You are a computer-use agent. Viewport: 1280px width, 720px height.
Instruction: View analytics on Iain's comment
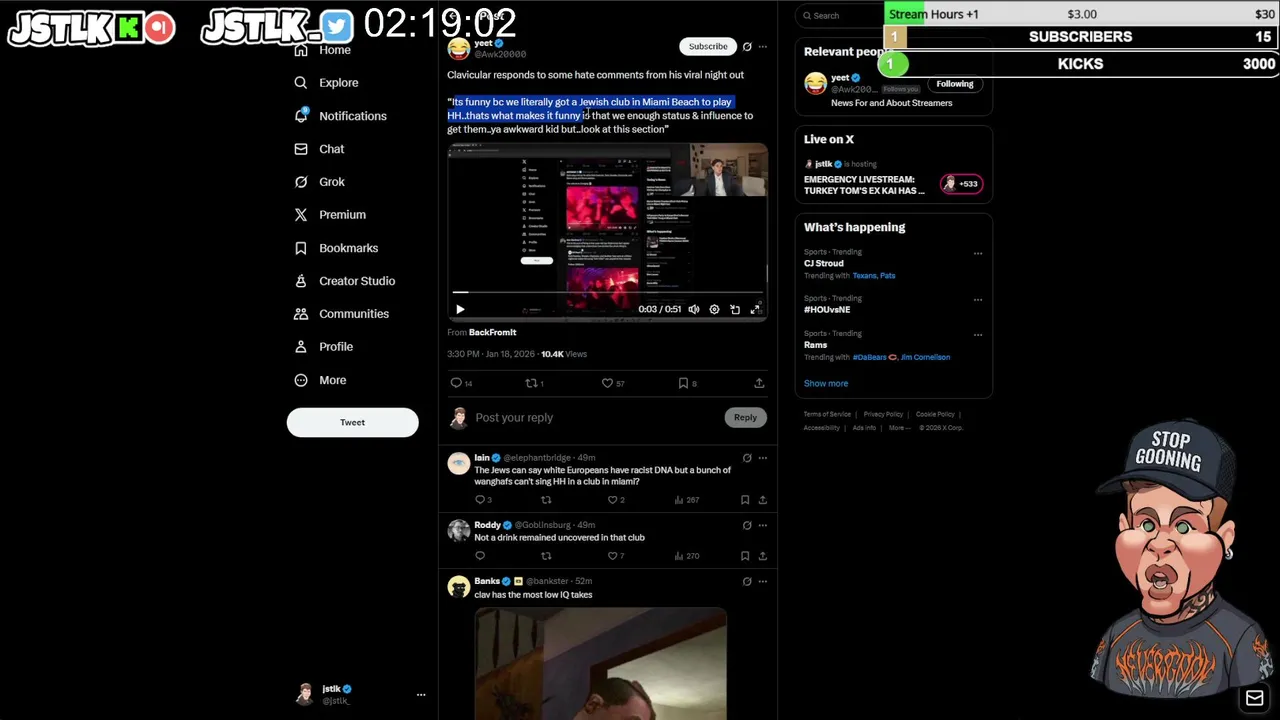pos(688,500)
